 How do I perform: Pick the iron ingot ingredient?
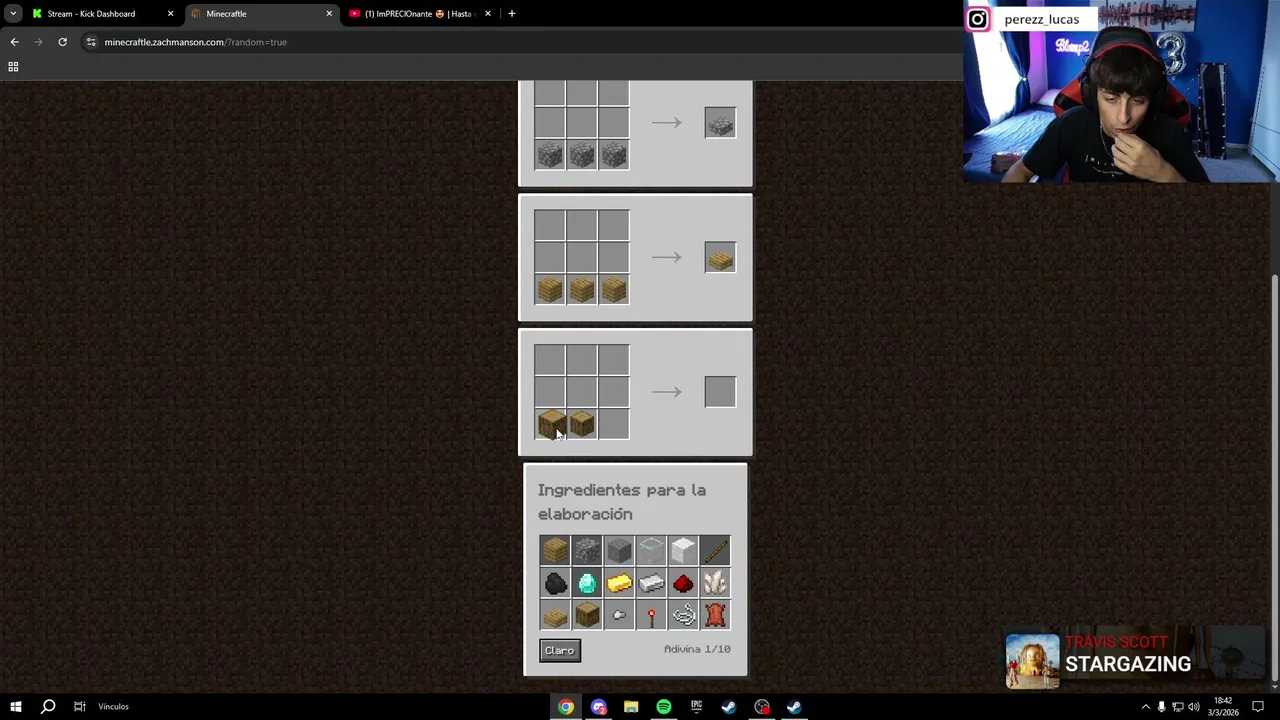tap(651, 582)
